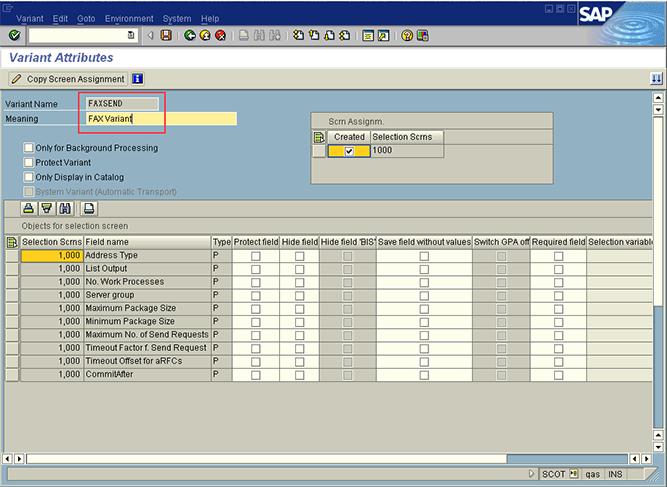This screenshot has height=487, width=667.
Task: Click the Field name column header
Action: coord(147,242)
